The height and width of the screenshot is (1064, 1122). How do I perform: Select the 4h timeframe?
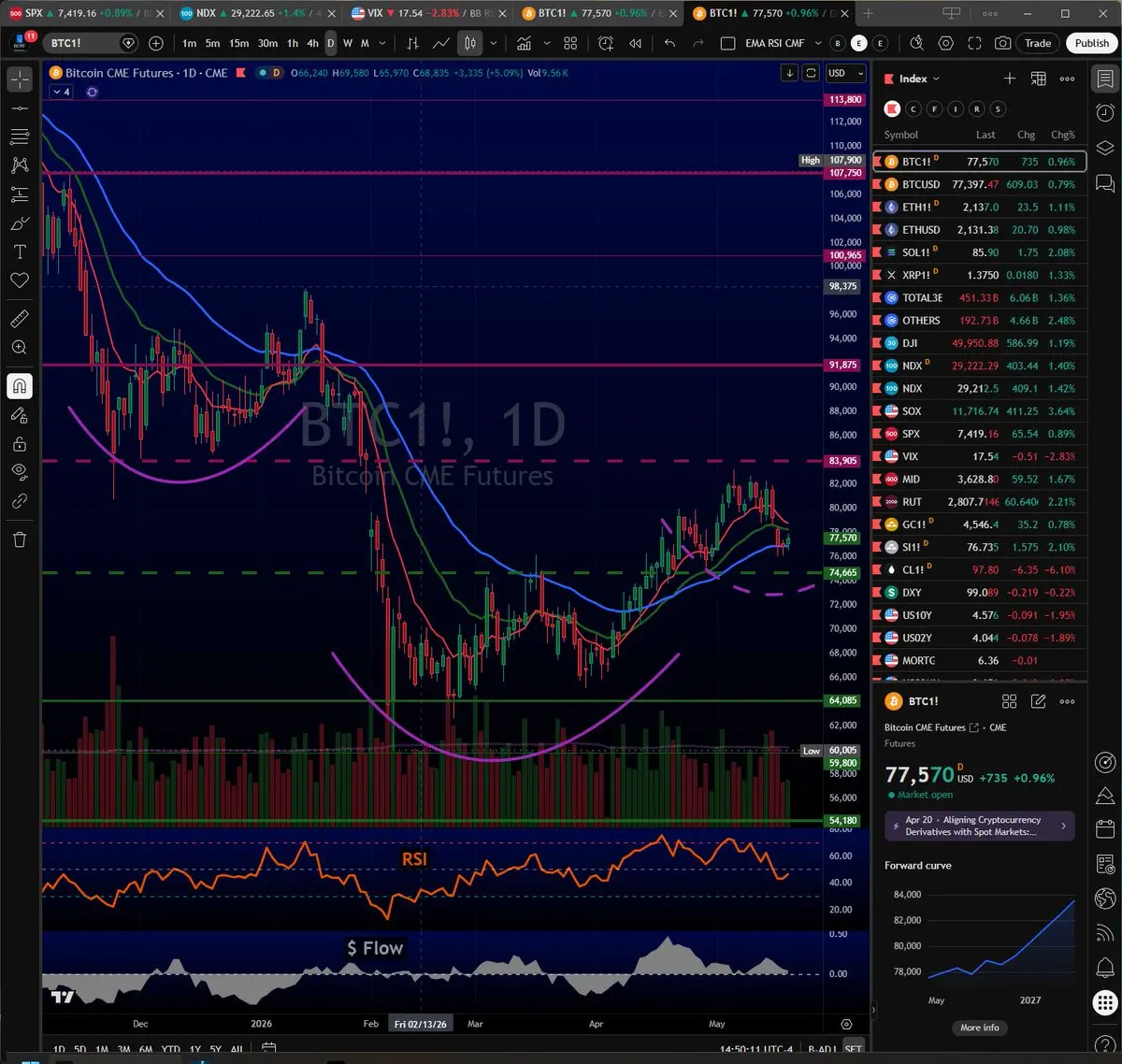click(312, 43)
